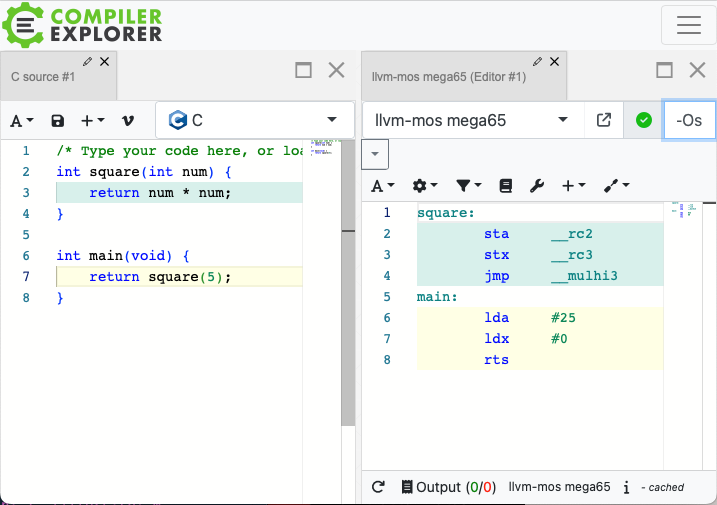717x505 pixels.
Task: Select the llvm-mos mega65 (Editor #1) tab
Action: (449, 77)
